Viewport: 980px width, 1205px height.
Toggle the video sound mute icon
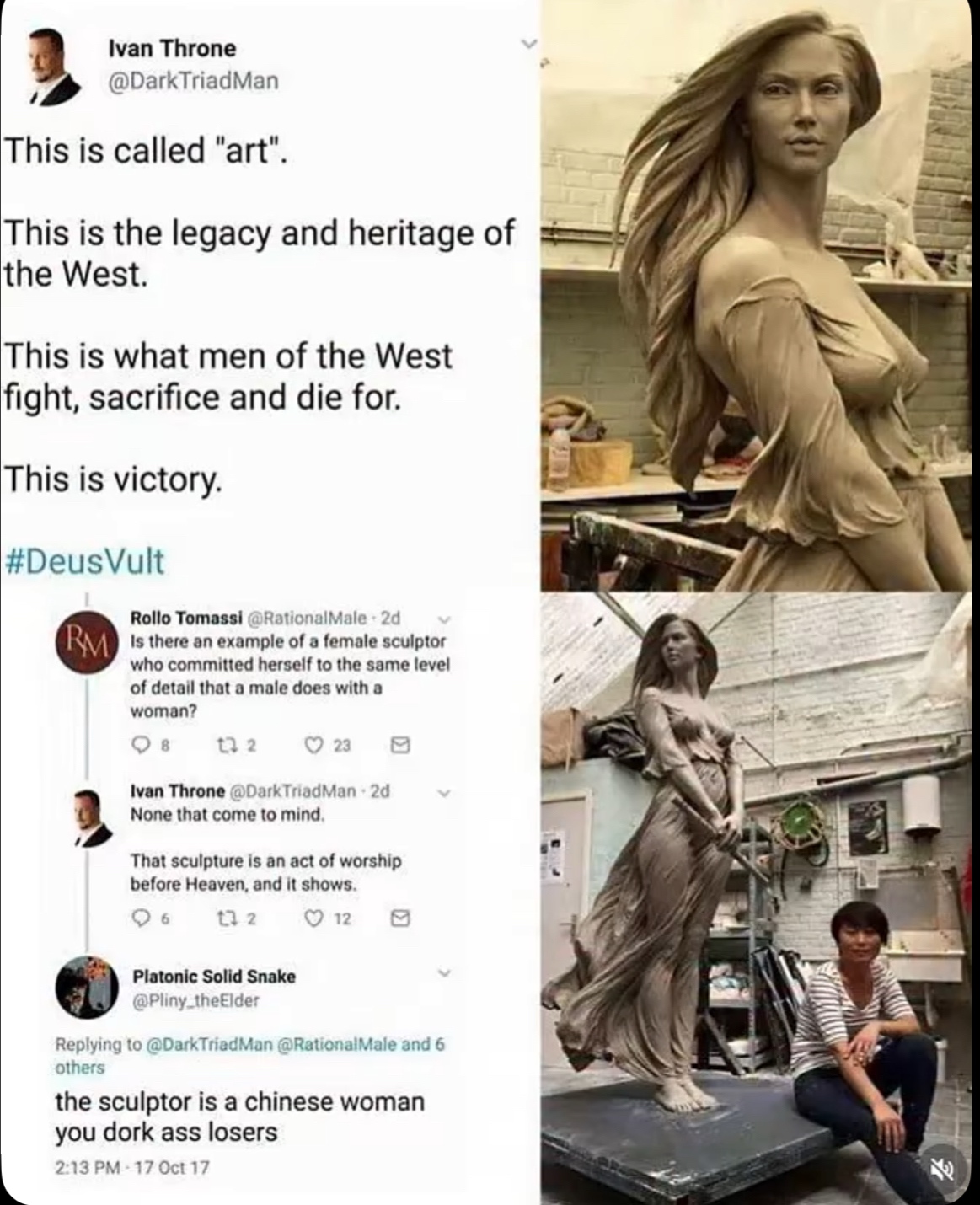pos(940,1170)
